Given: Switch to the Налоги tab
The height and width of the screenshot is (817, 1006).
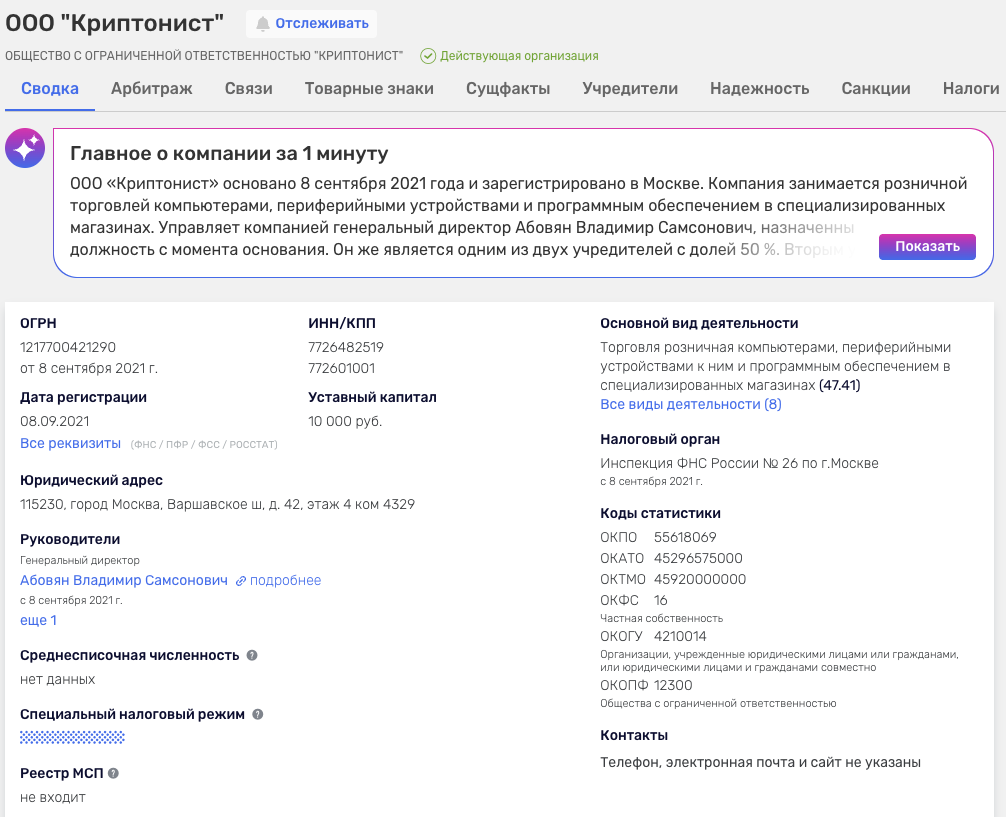Looking at the screenshot, I should pyautogui.click(x=971, y=89).
